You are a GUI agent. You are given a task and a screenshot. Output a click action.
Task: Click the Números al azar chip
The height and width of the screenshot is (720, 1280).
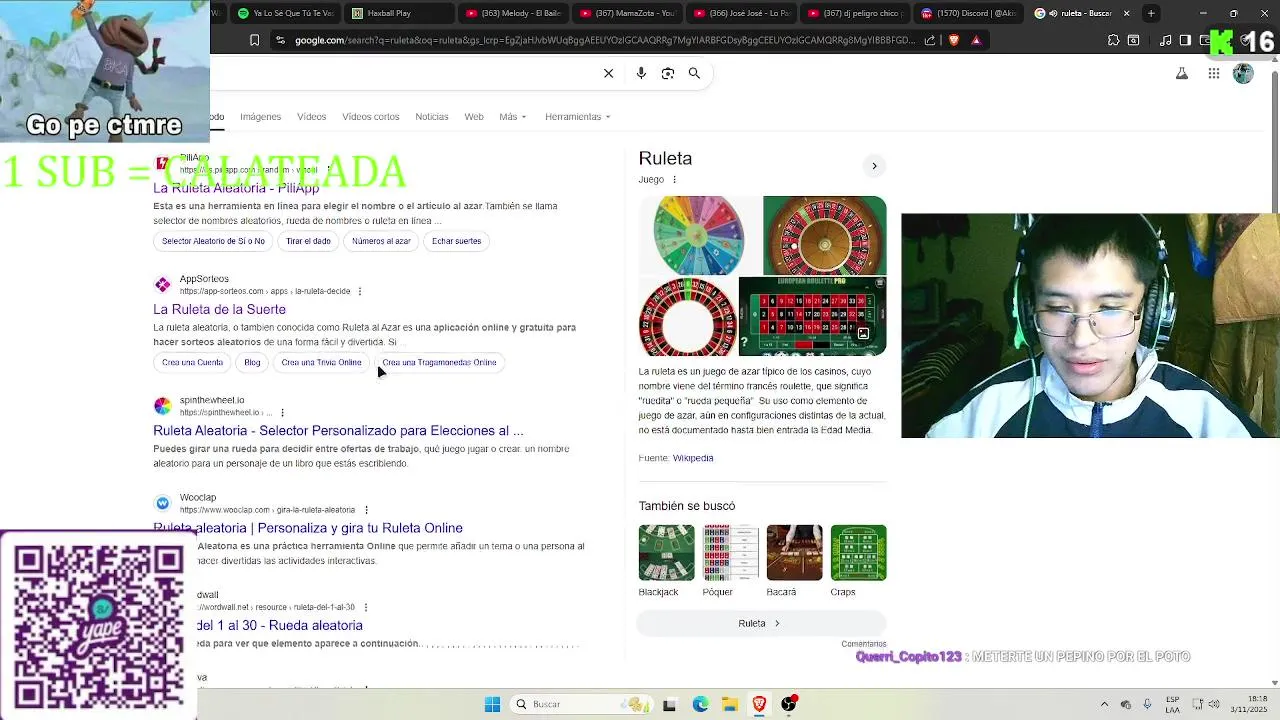(381, 241)
